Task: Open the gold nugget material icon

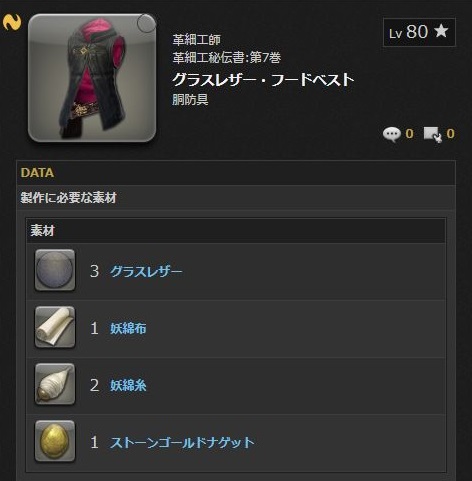Action: click(x=55, y=441)
